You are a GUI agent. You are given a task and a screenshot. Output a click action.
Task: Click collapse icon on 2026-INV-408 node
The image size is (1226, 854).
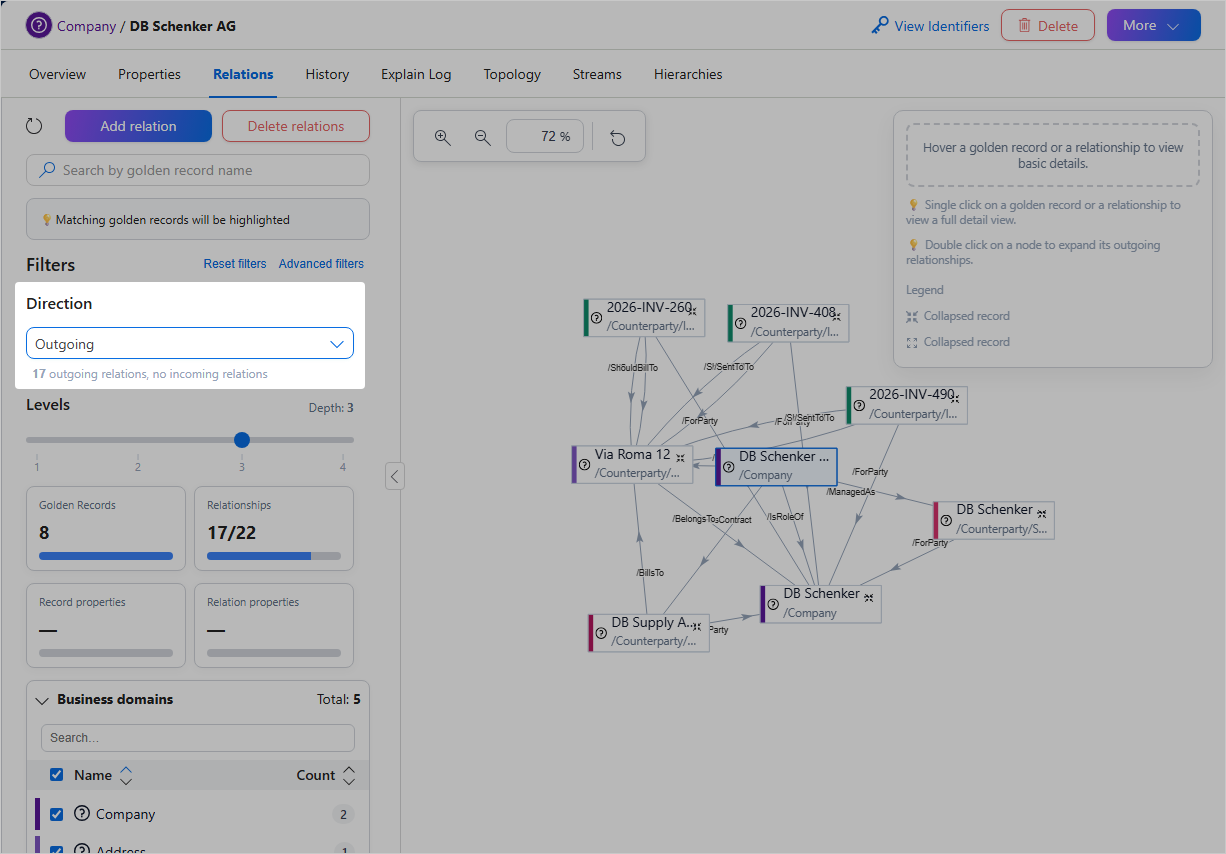point(836,316)
